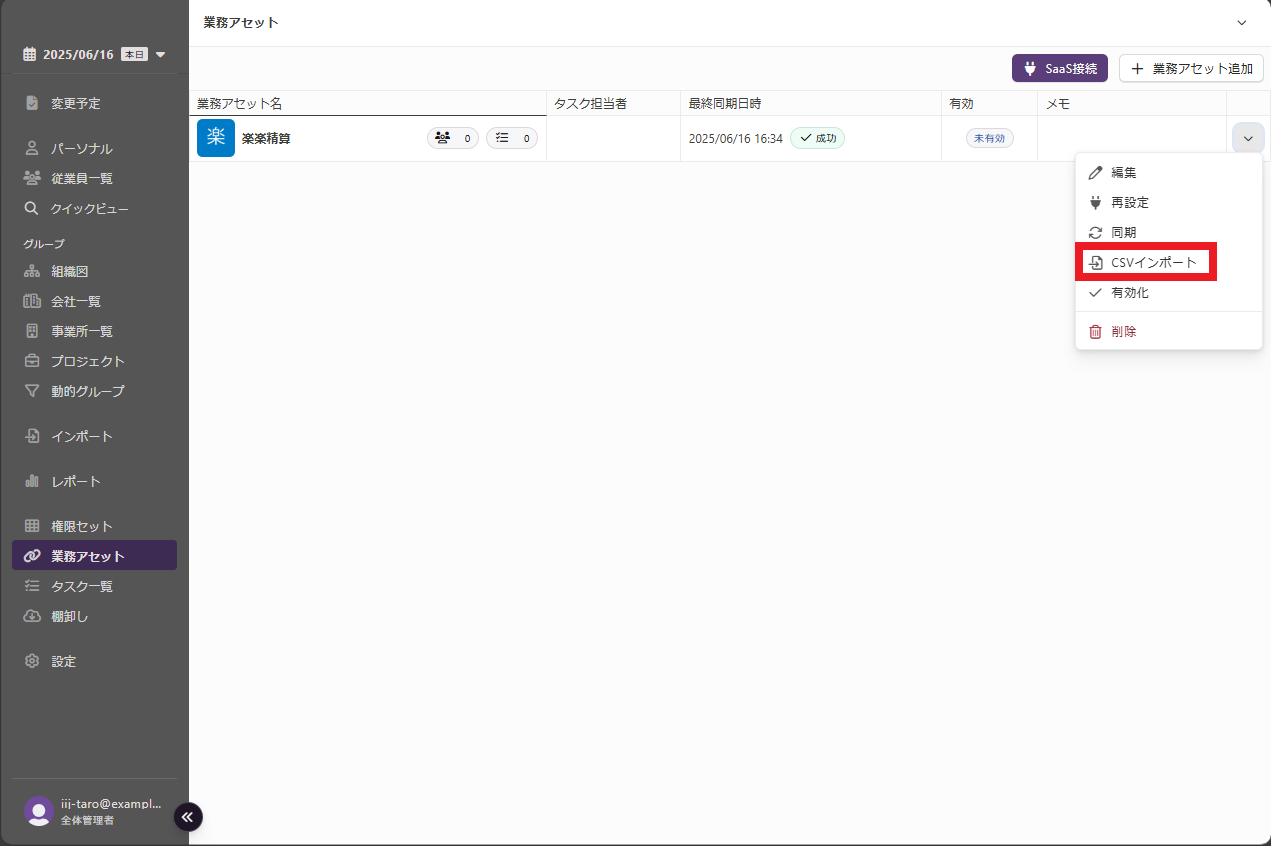Click the SaaS接続 button
The image size is (1271, 846).
tap(1059, 68)
